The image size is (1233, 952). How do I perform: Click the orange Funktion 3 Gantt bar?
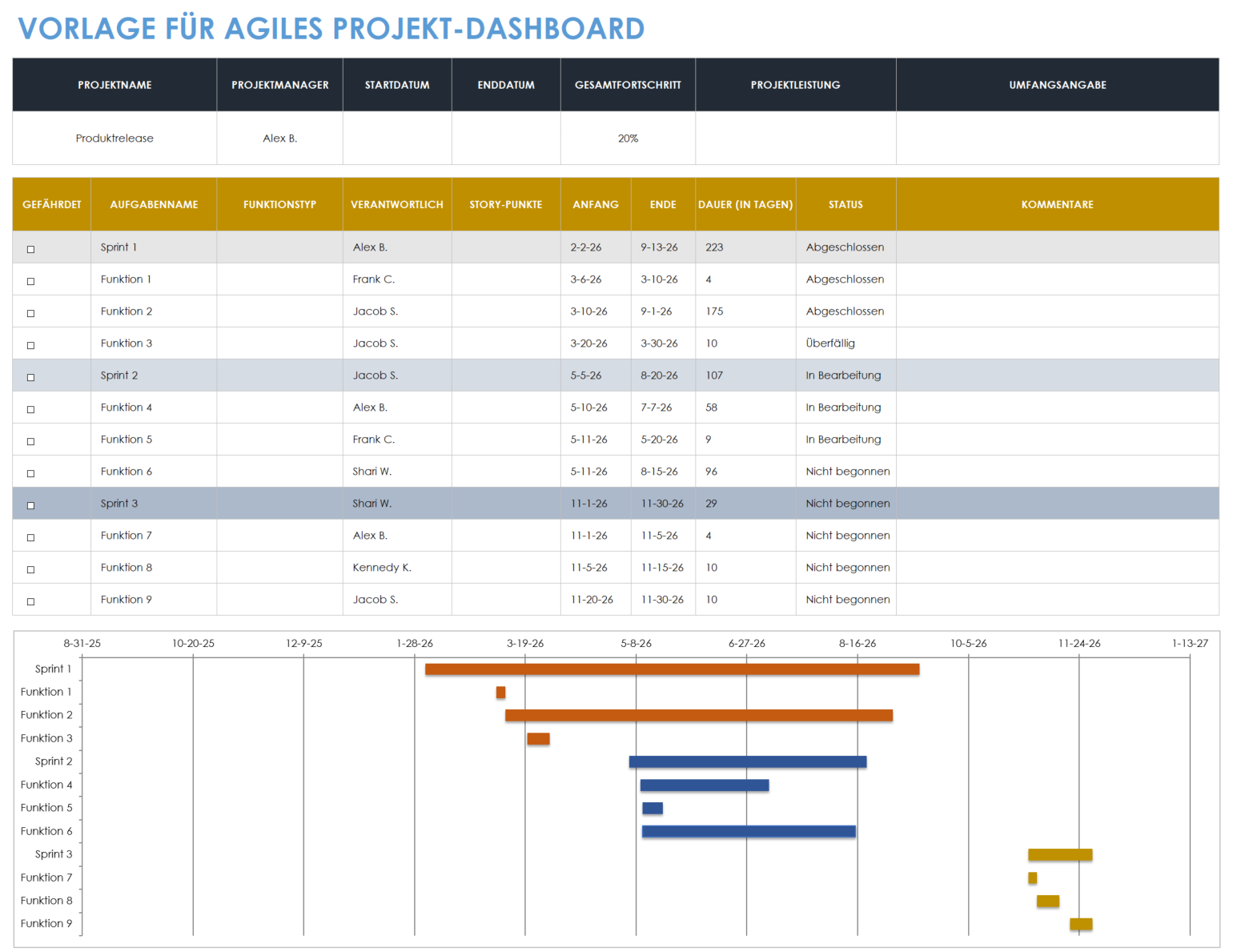click(x=538, y=739)
